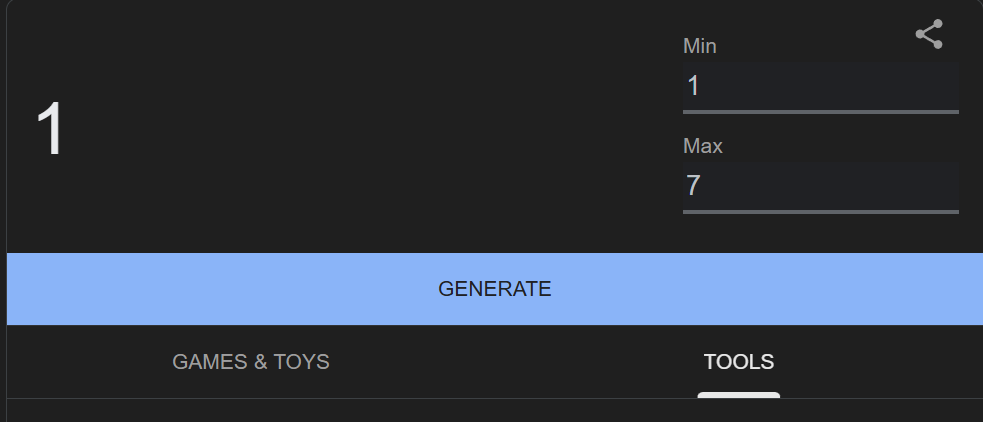Click the underline beneath the Max field
983x422 pixels.
coord(820,212)
